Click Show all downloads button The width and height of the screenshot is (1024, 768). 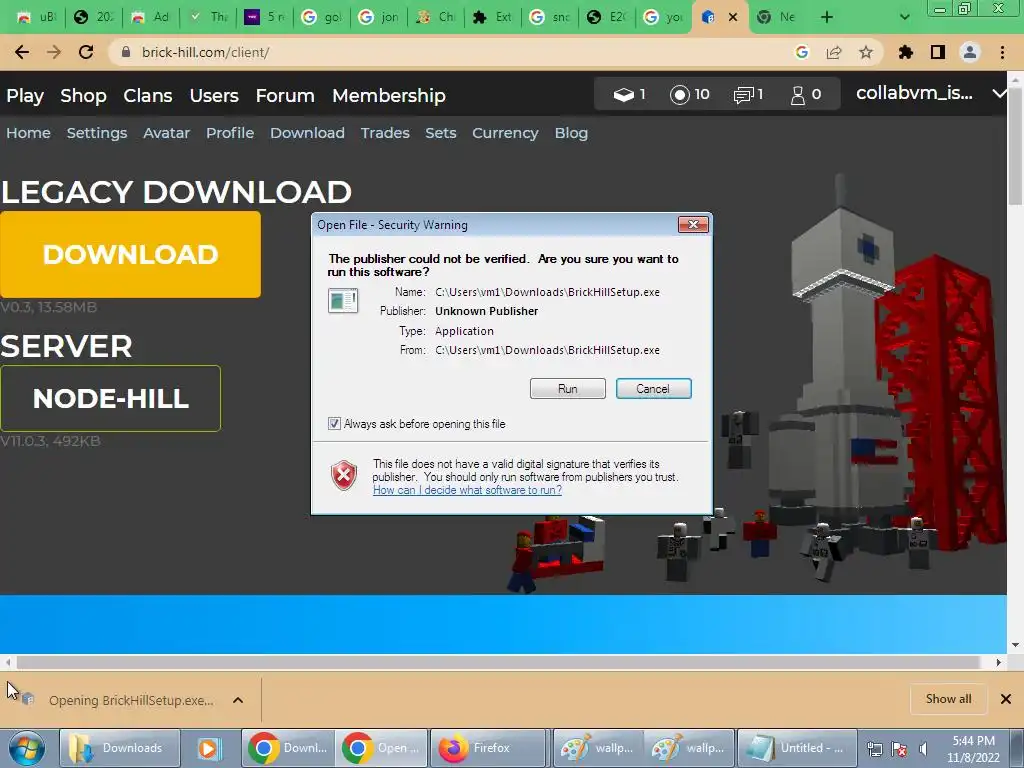[948, 699]
